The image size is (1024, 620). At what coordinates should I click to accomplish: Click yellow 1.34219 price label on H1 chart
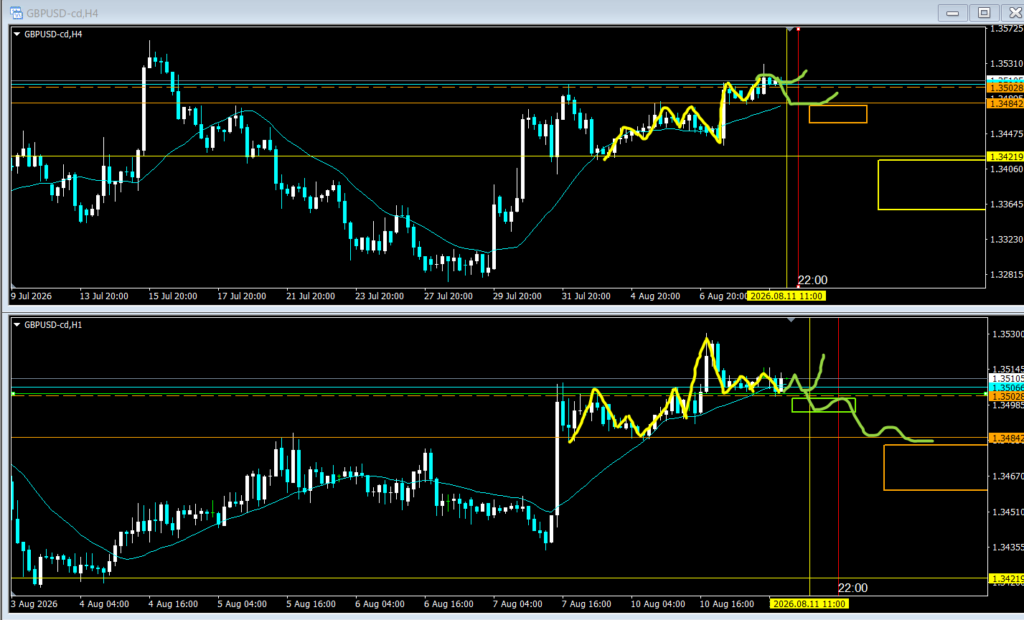tap(1006, 579)
